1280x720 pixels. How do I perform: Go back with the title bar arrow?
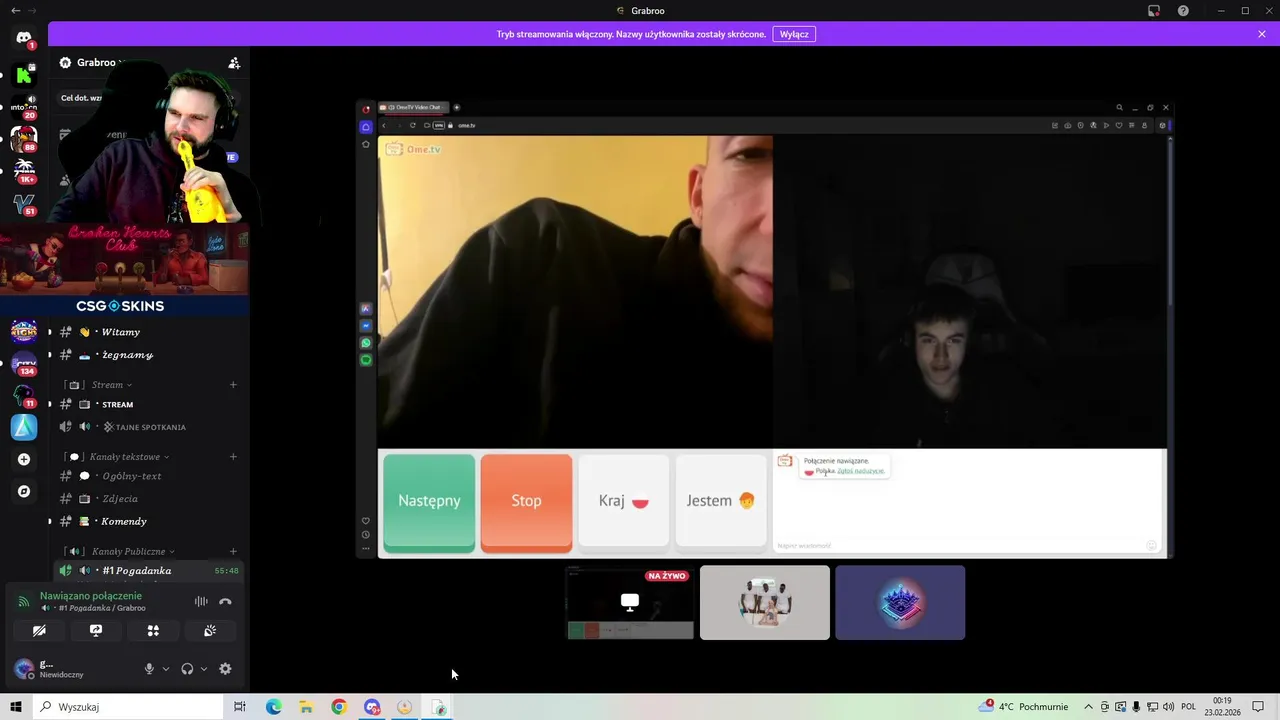click(x=15, y=11)
